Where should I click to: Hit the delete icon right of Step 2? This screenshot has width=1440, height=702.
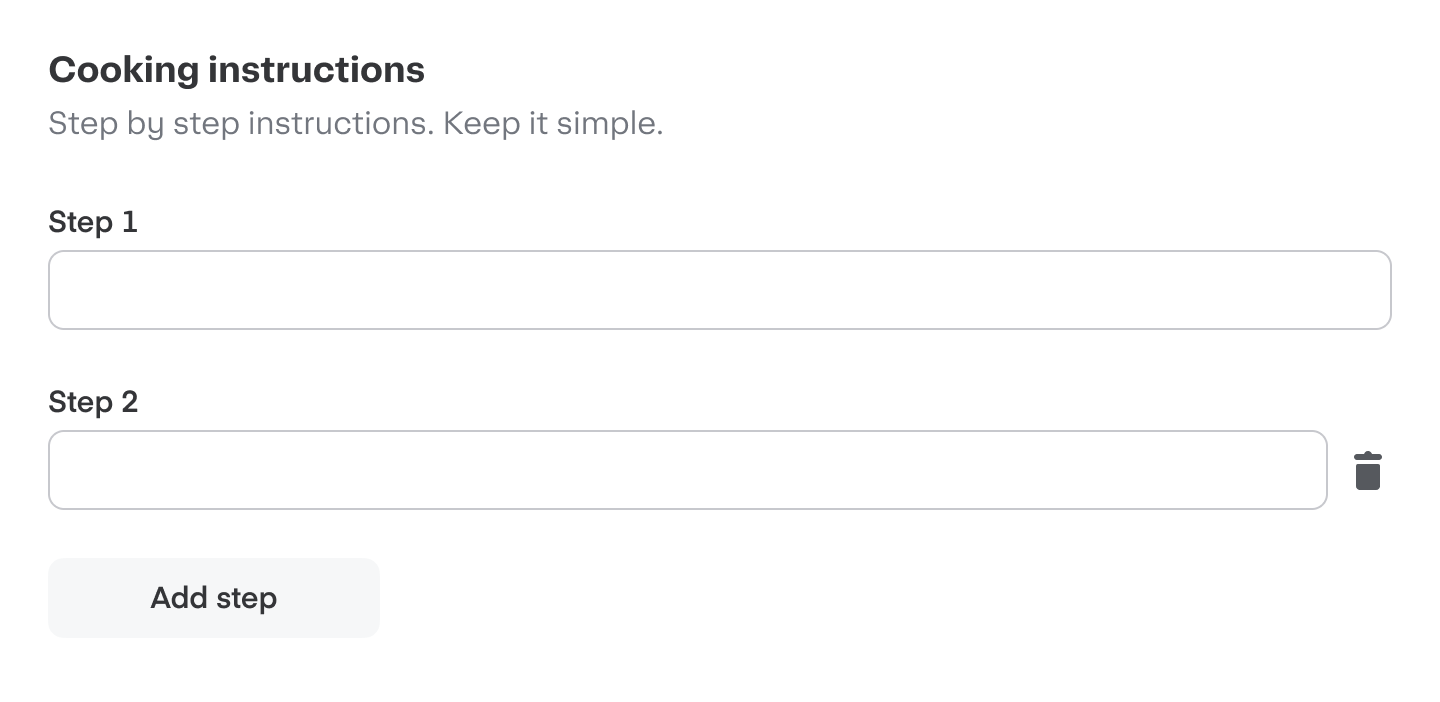tap(1367, 471)
